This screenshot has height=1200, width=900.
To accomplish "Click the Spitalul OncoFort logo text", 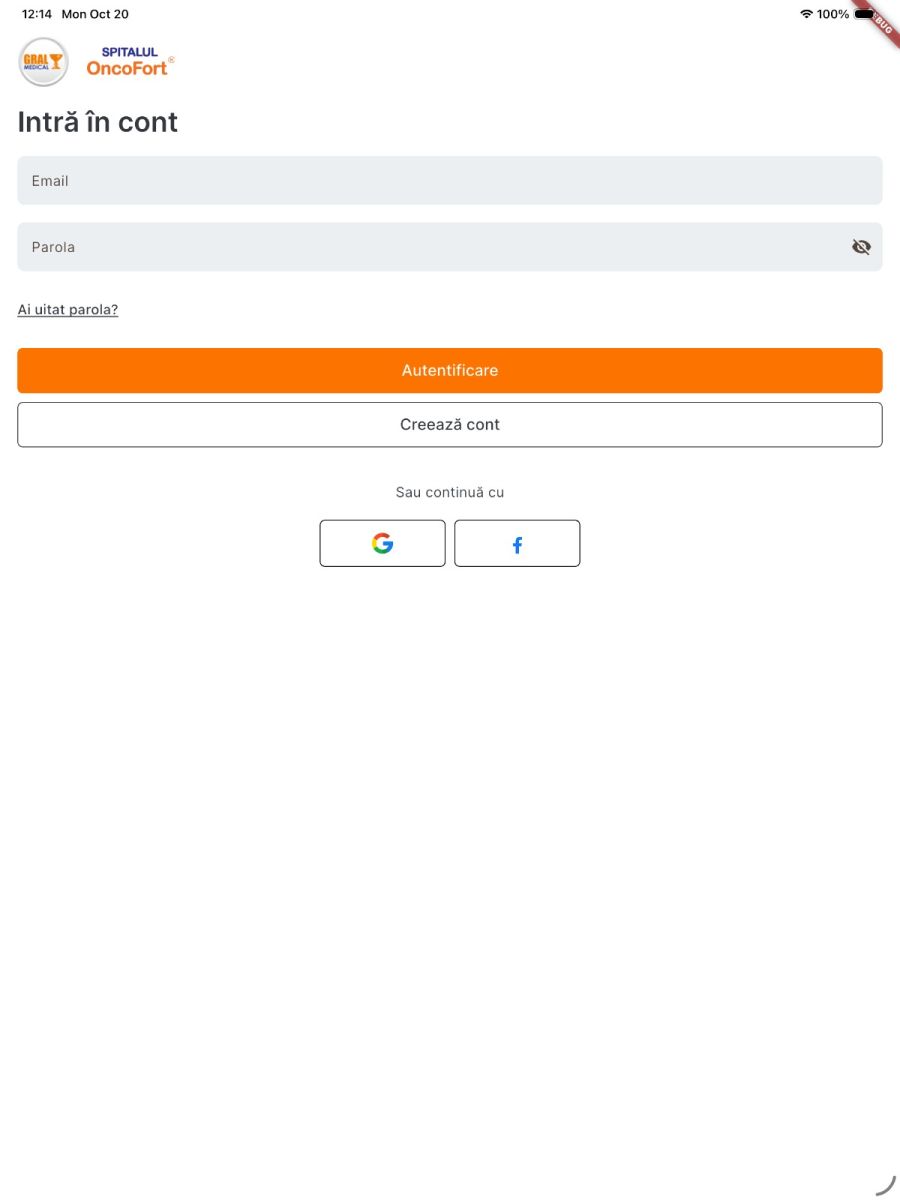I will click(x=128, y=62).
